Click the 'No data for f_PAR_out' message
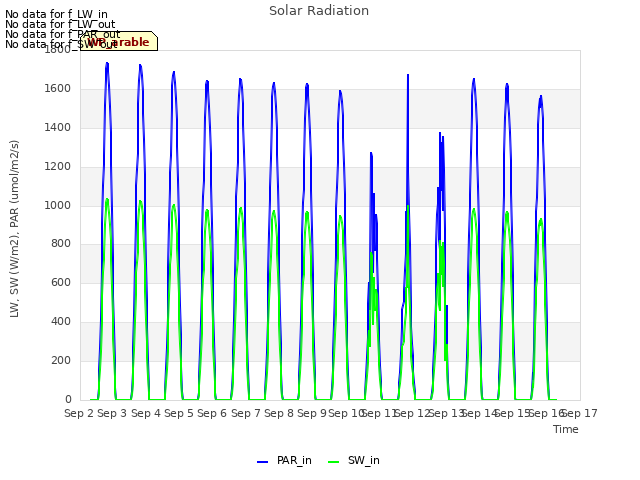640x480 pixels. 62,34
